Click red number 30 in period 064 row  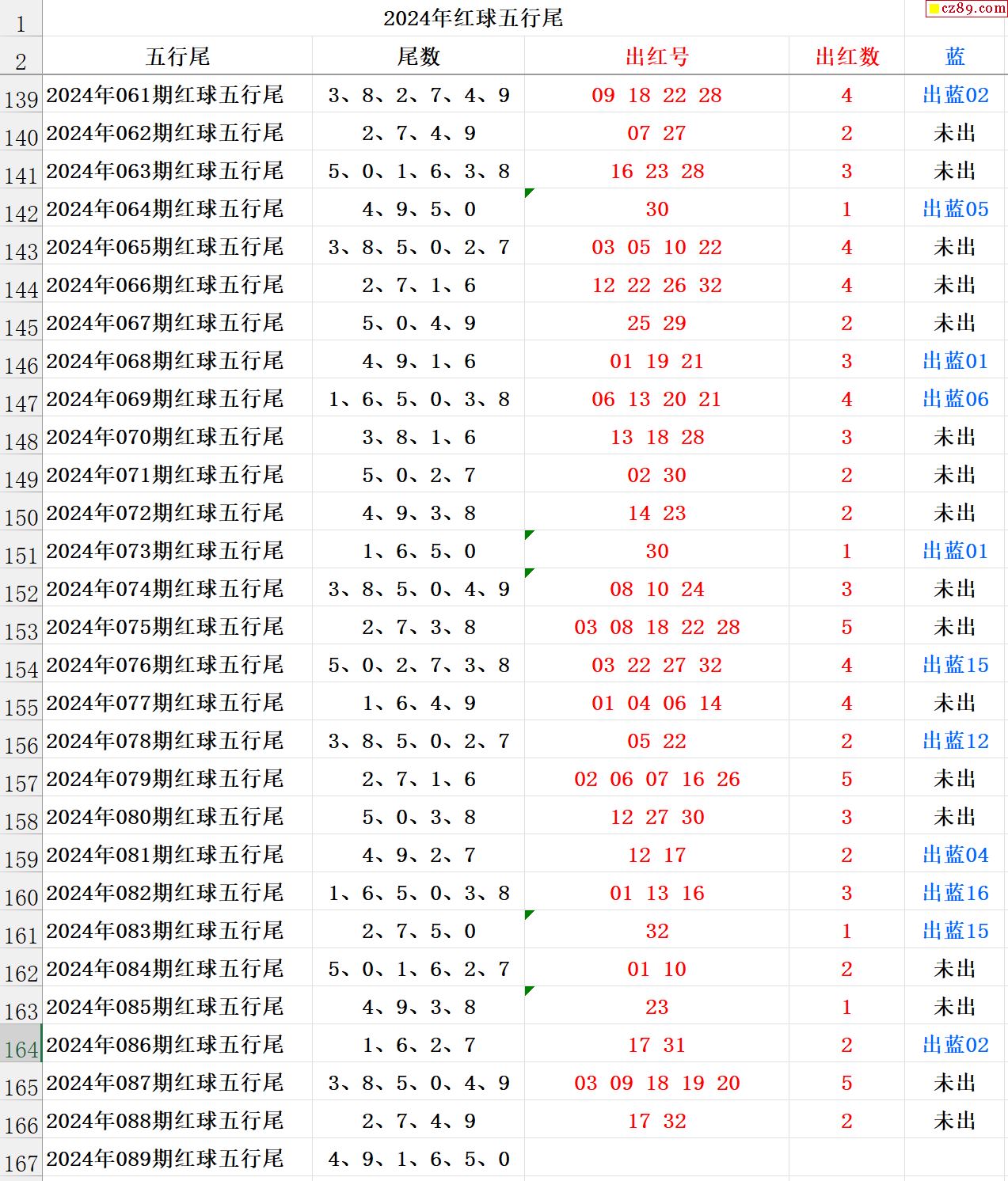click(656, 209)
